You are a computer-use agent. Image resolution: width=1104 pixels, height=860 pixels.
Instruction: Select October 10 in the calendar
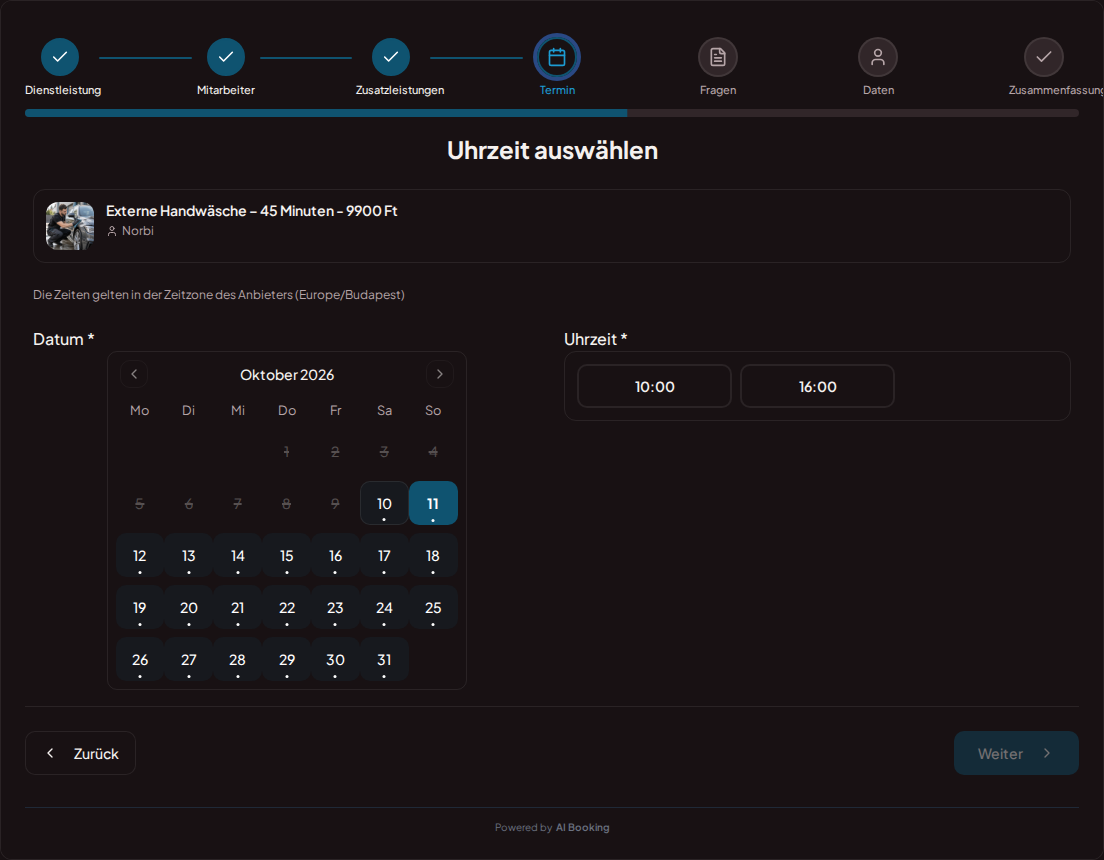[x=384, y=504]
